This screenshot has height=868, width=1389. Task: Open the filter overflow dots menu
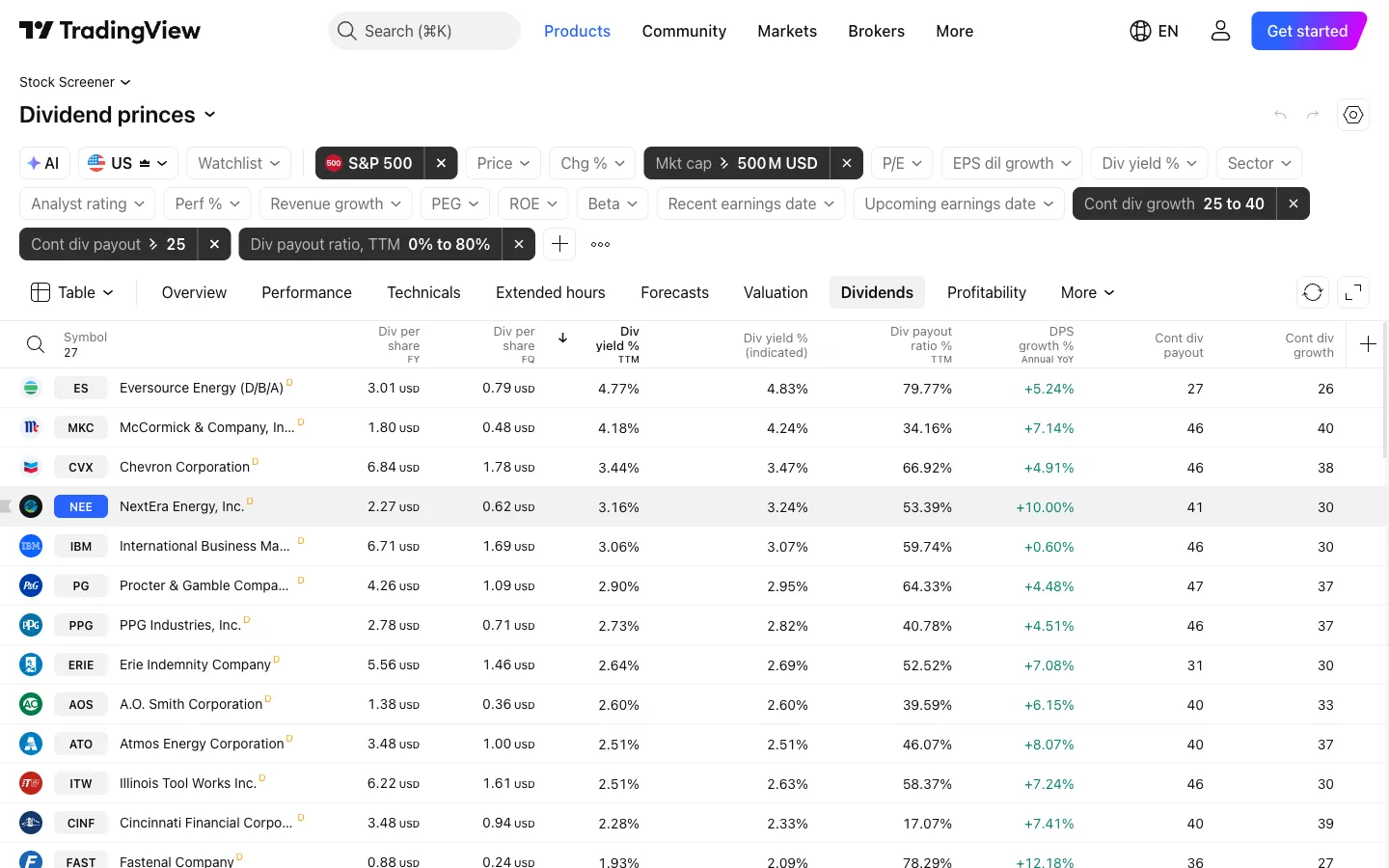600,244
